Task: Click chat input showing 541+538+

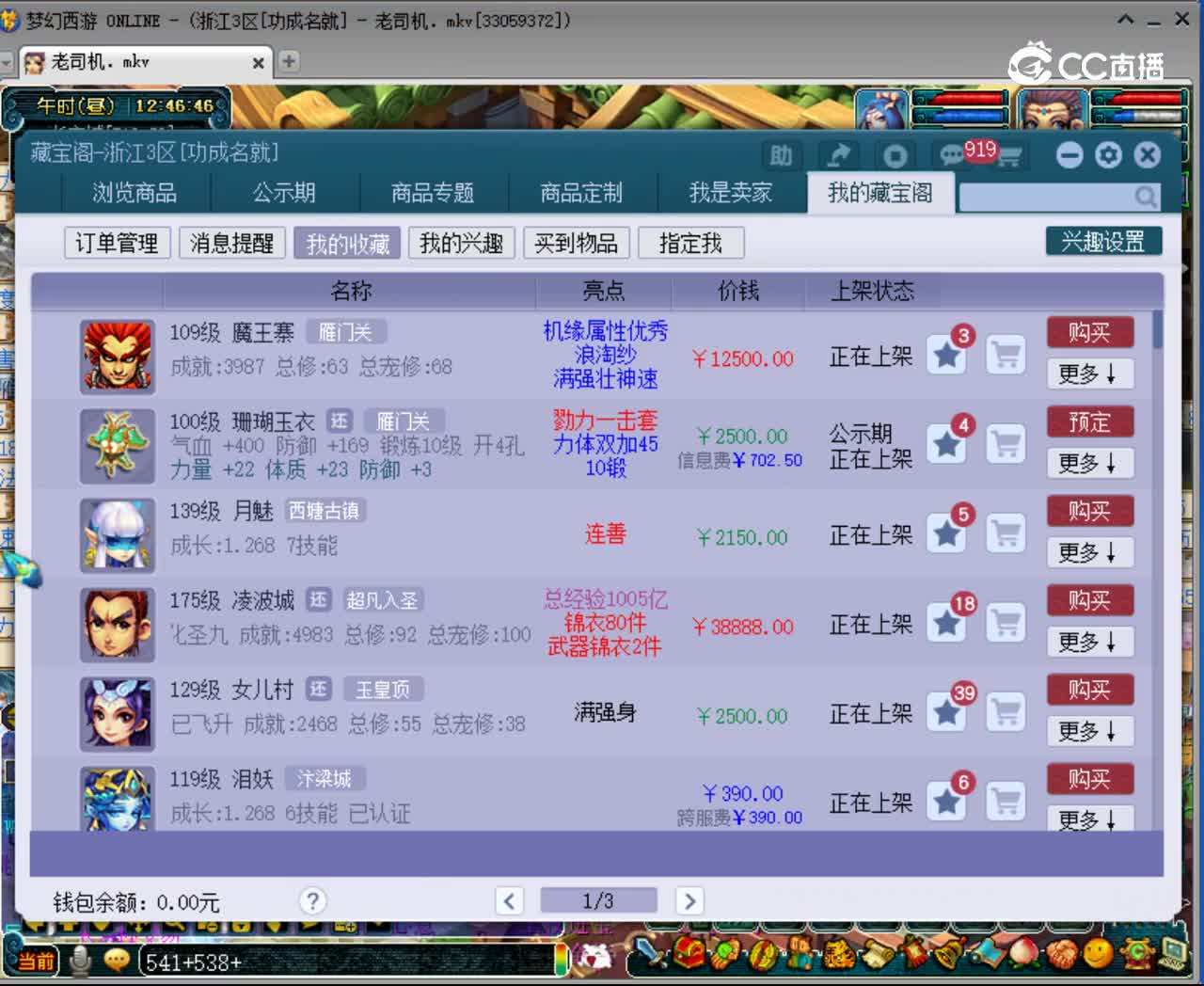Action: tap(348, 962)
